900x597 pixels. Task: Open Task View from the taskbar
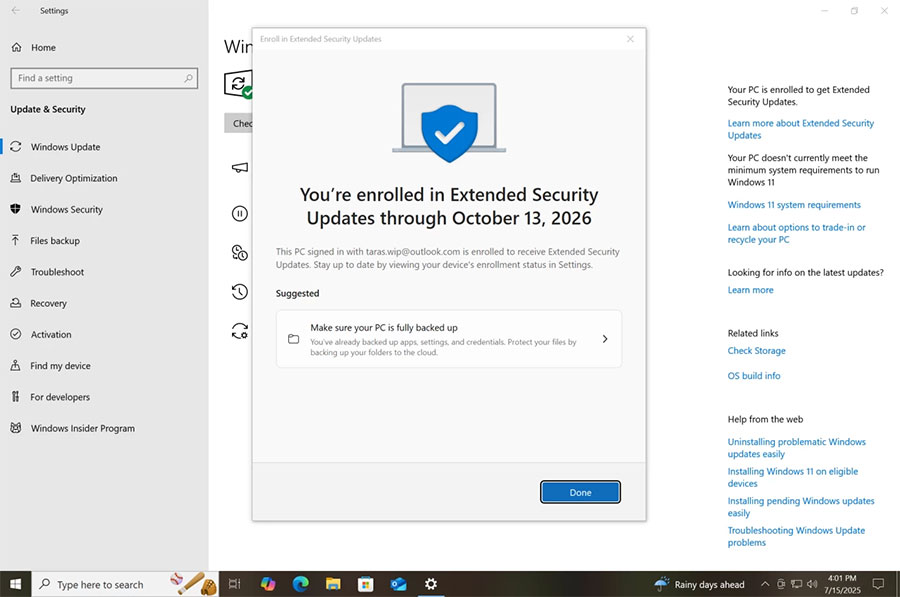pyautogui.click(x=234, y=584)
